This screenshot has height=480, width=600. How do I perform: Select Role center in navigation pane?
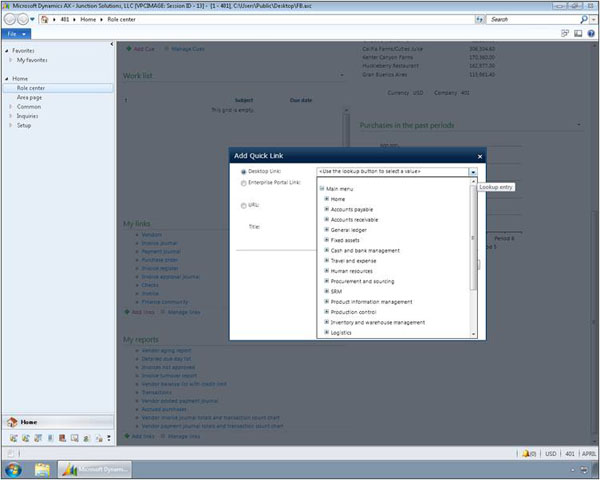pyautogui.click(x=58, y=88)
